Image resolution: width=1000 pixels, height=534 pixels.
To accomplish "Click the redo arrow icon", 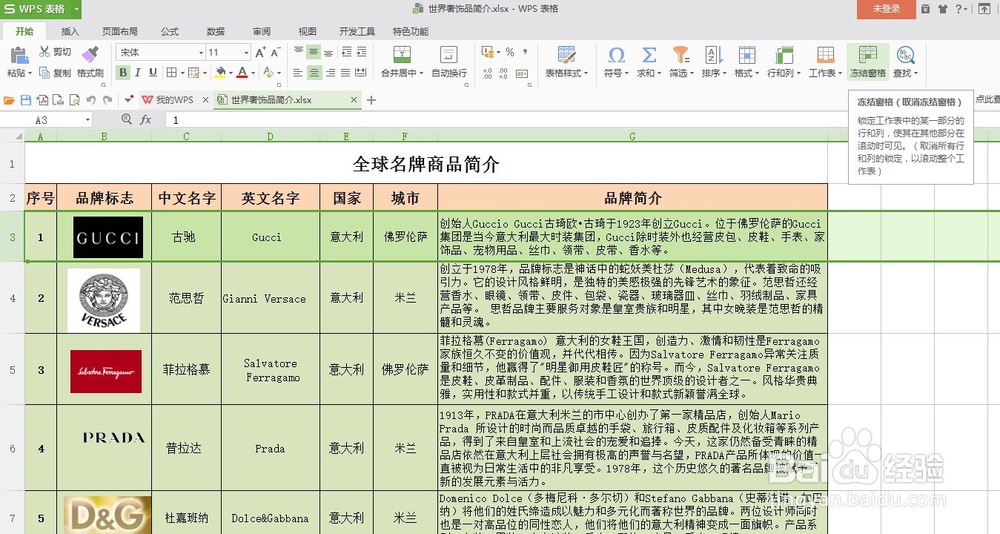I will coord(108,100).
